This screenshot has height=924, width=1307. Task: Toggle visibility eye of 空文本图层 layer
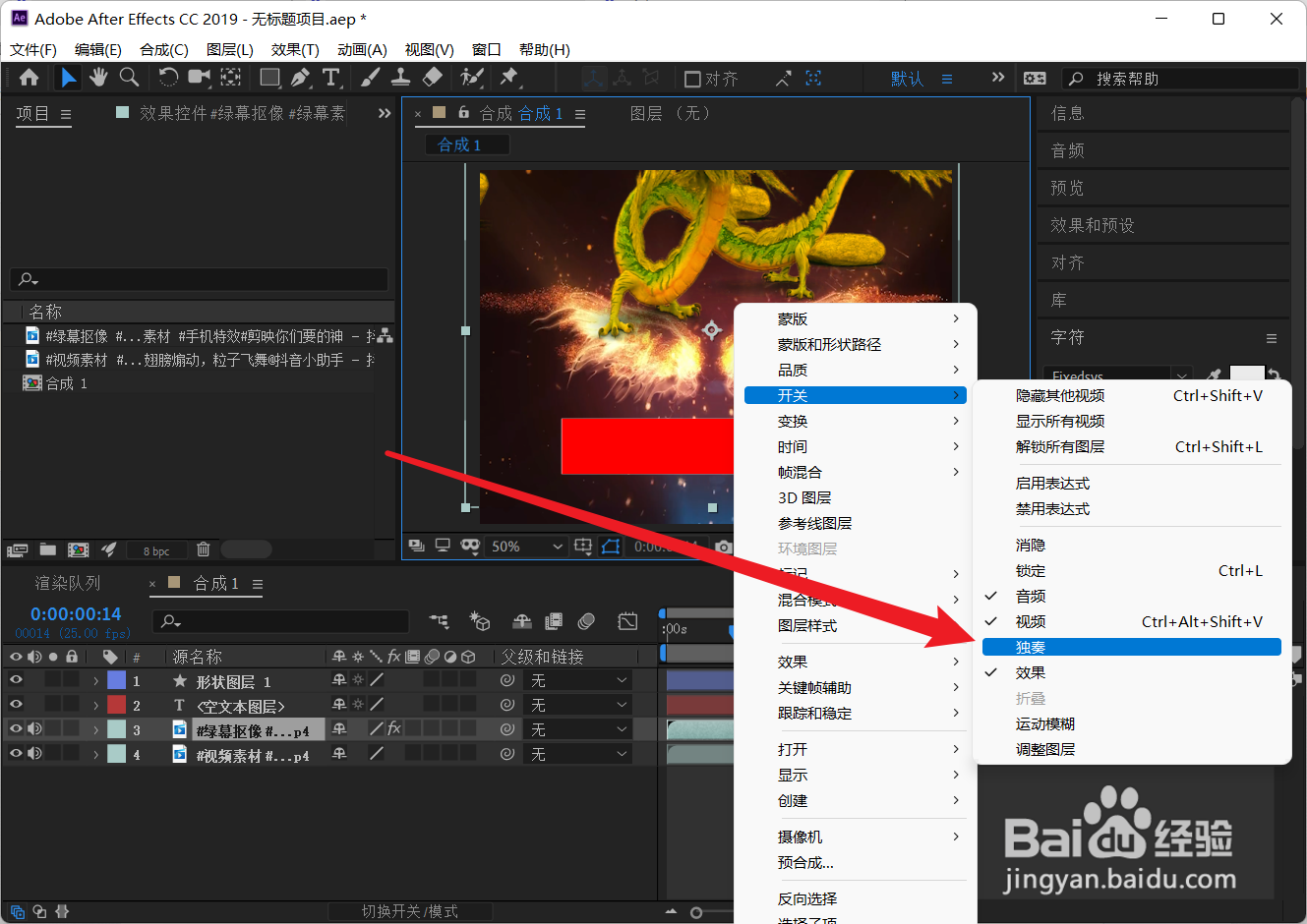coord(16,704)
